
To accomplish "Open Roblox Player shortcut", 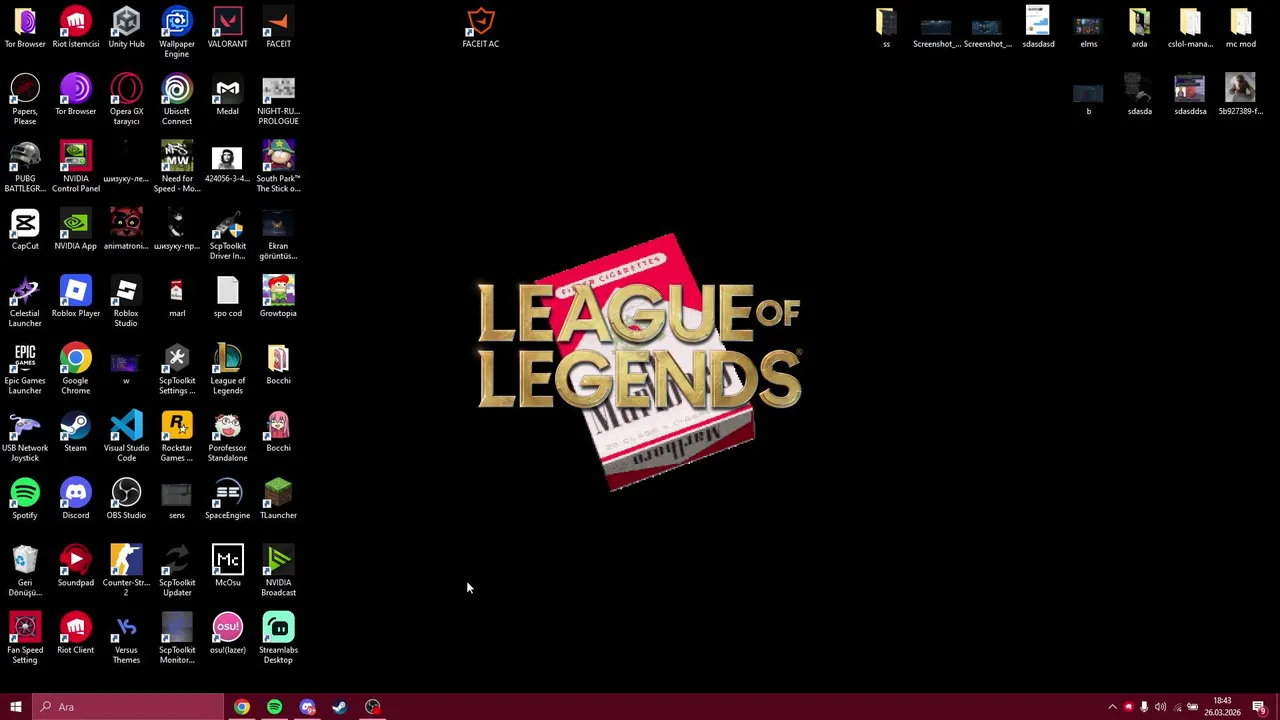I will click(76, 297).
